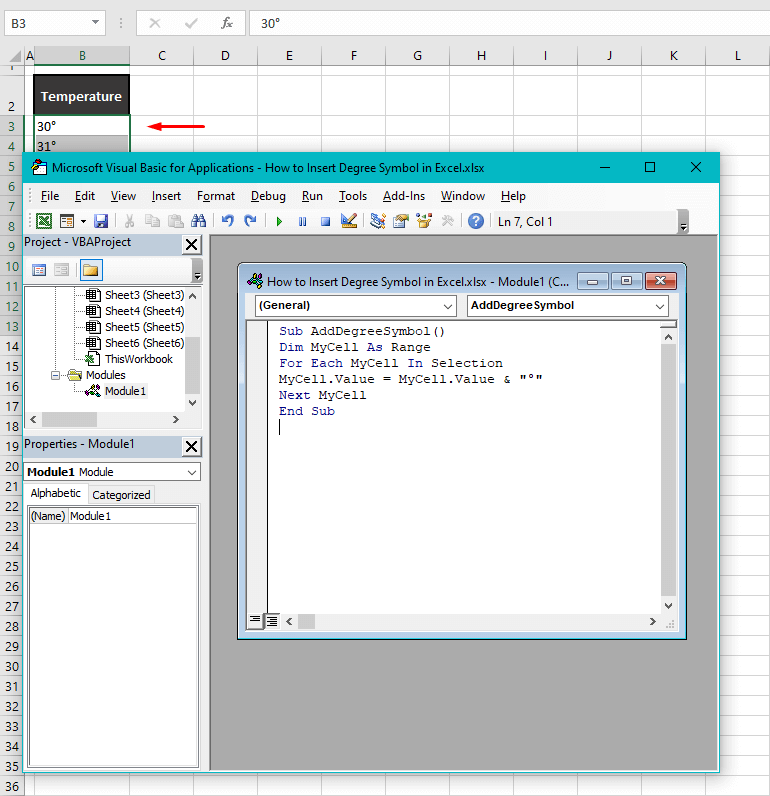The height and width of the screenshot is (796, 770).
Task: Click code window scroll down arrow
Action: coord(668,605)
